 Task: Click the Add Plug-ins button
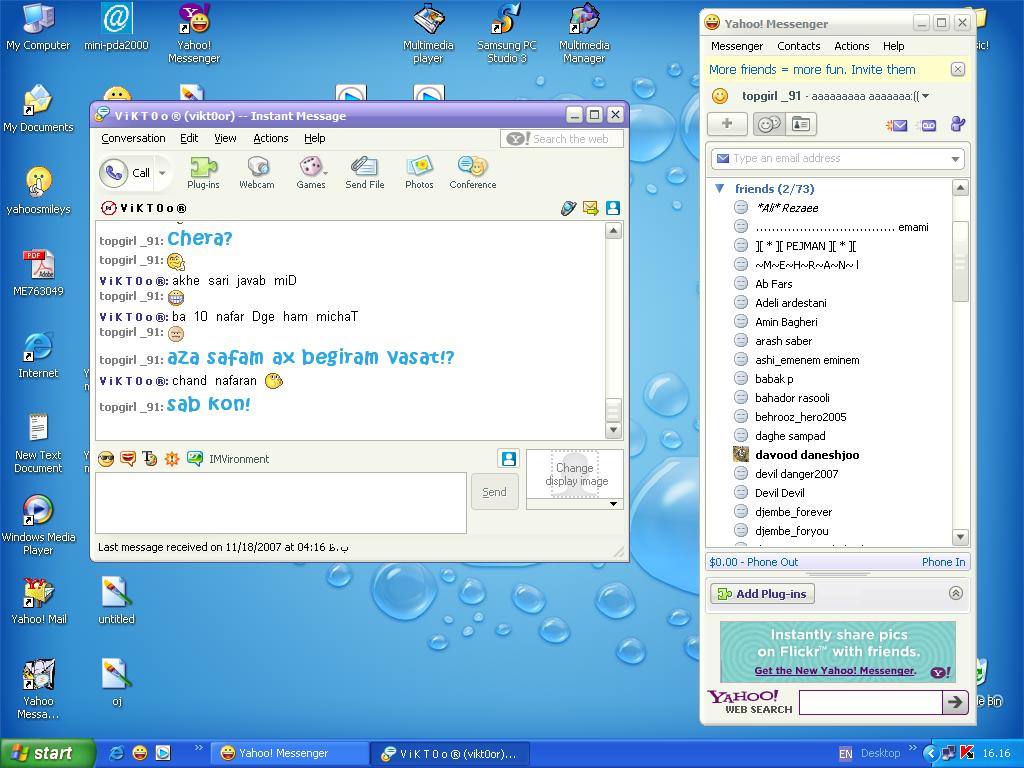click(762, 594)
